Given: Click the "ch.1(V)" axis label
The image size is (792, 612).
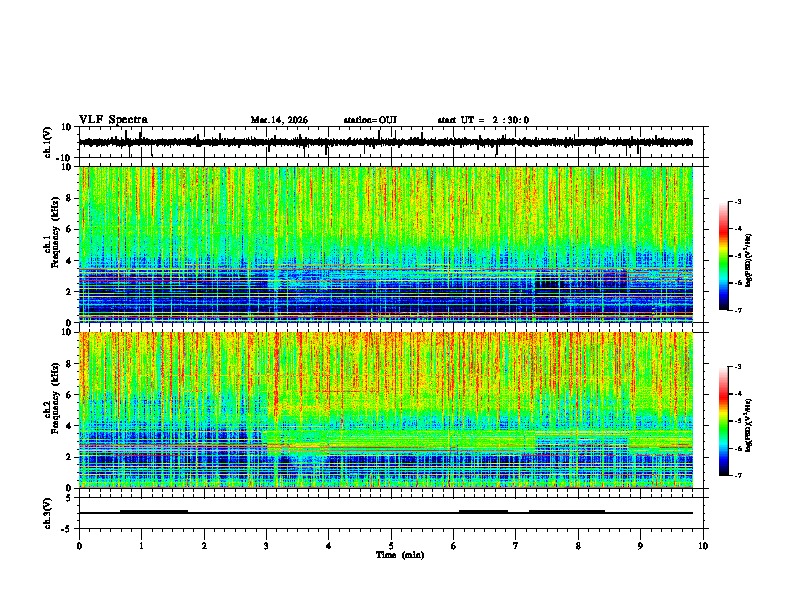Looking at the screenshot, I should [x=48, y=142].
